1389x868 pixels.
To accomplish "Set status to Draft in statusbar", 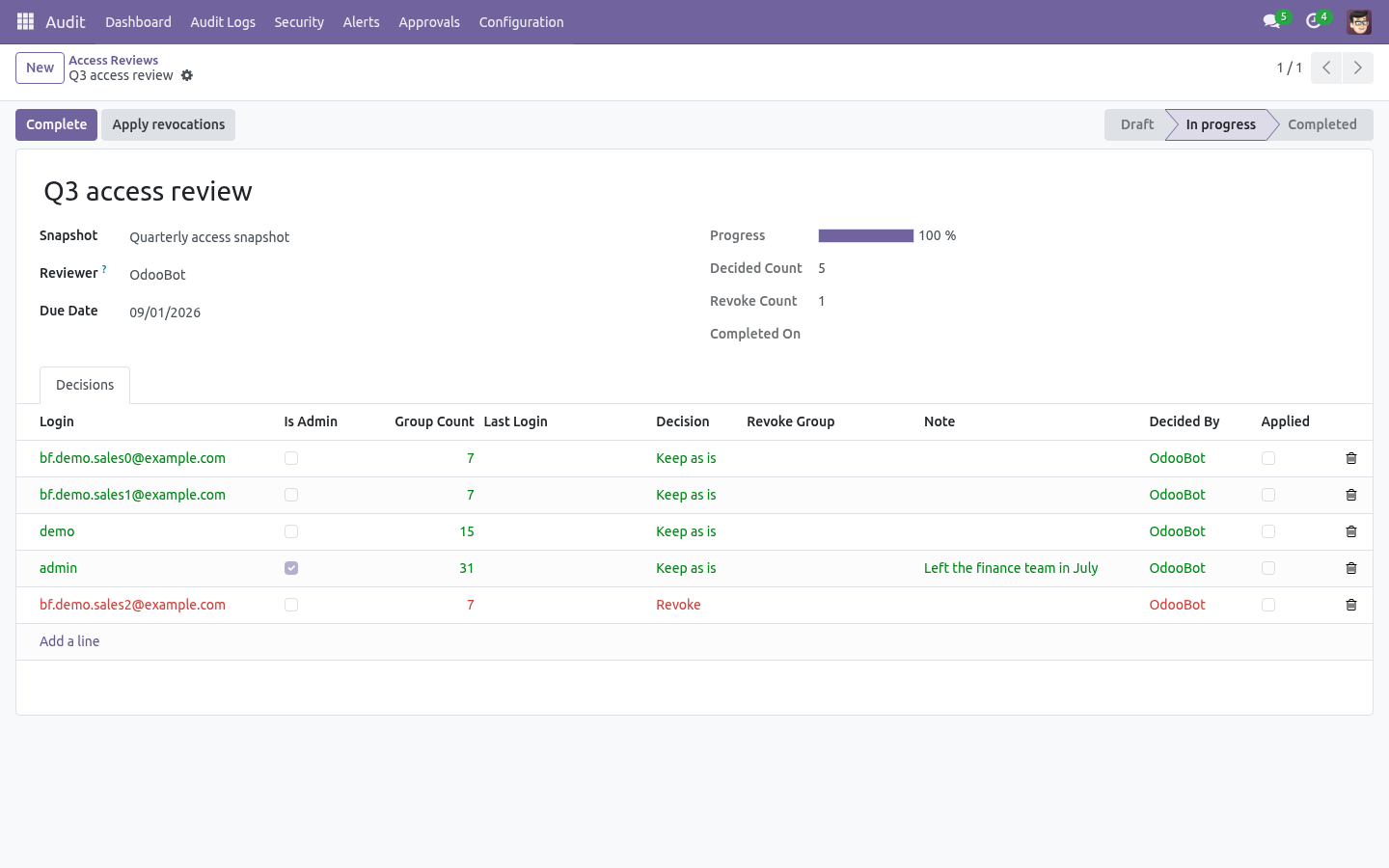I will click(1136, 124).
